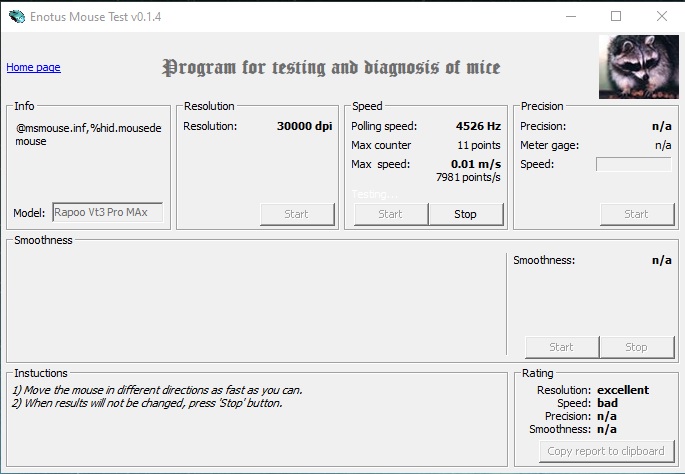Click the Testing... status text

pos(375,194)
